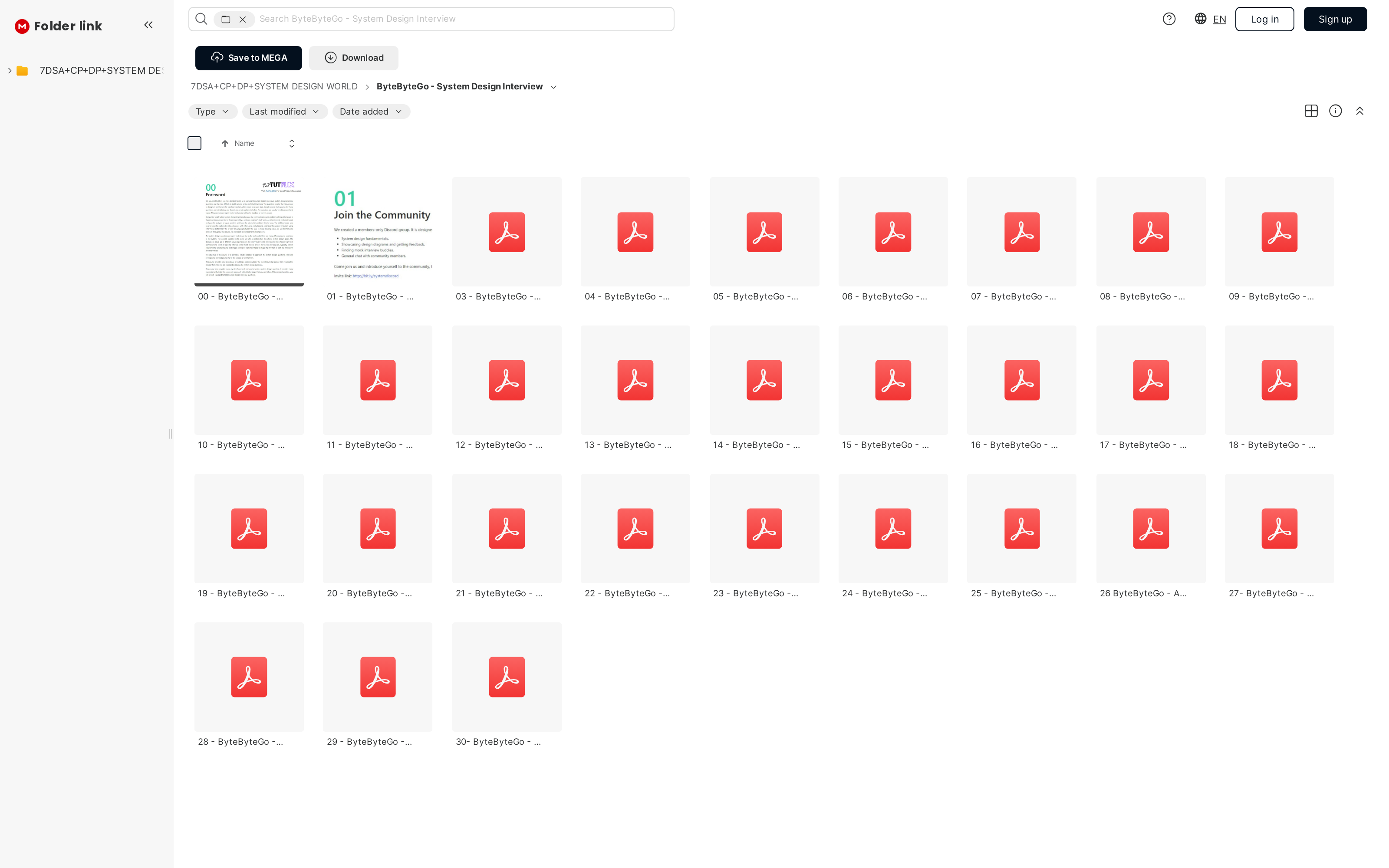Open the Date added filter dropdown
Viewport: 1389px width, 868px height.
click(x=372, y=112)
